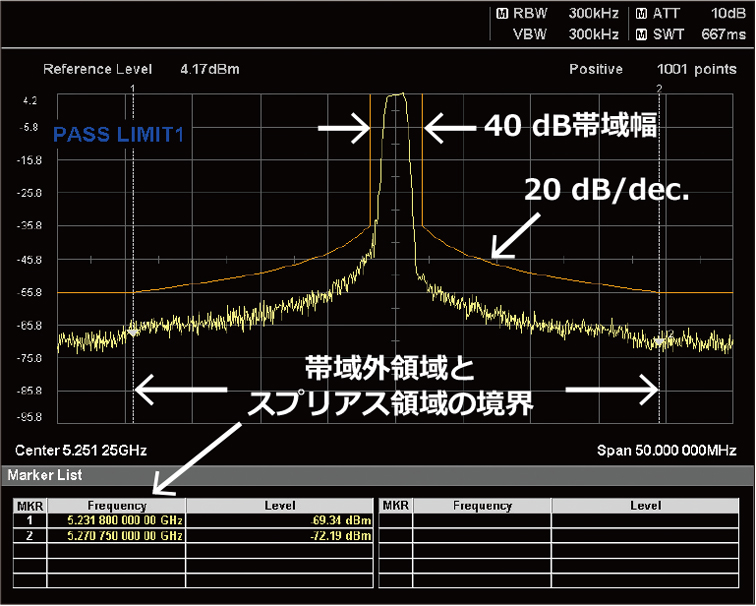Click the Center 5.251 25GHz readout
756x606 pixels.
tap(81, 450)
